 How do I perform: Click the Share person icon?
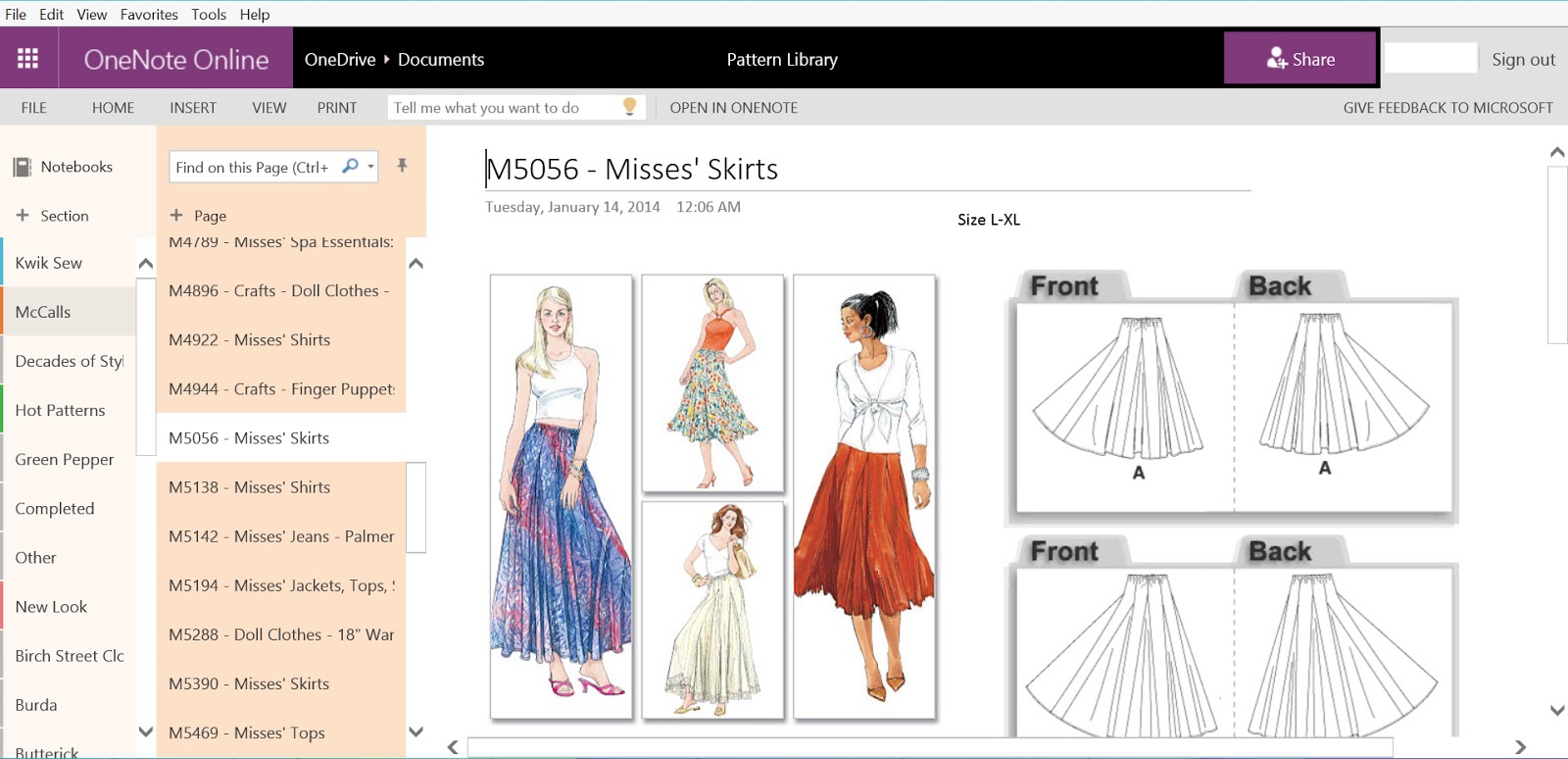tap(1276, 59)
